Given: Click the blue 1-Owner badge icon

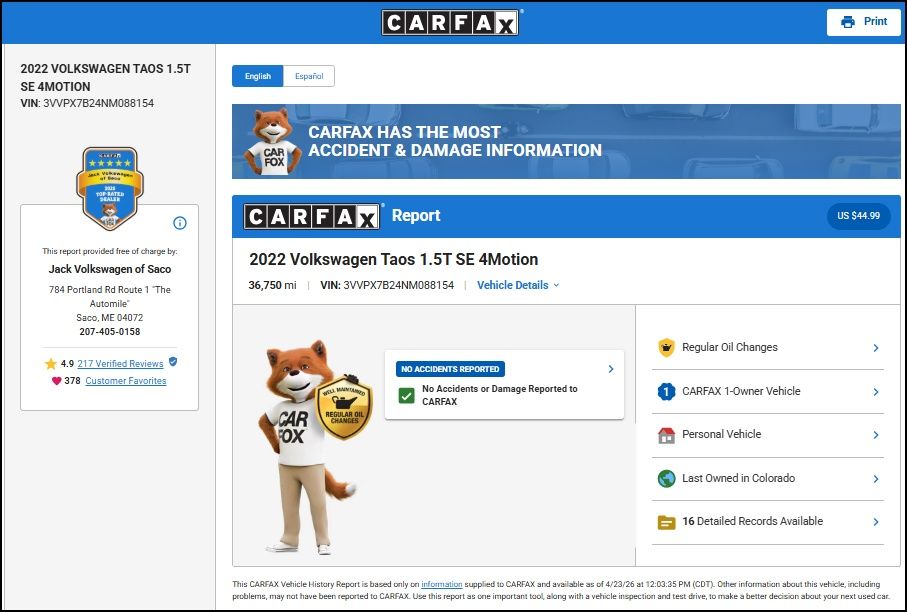Looking at the screenshot, I should 666,392.
